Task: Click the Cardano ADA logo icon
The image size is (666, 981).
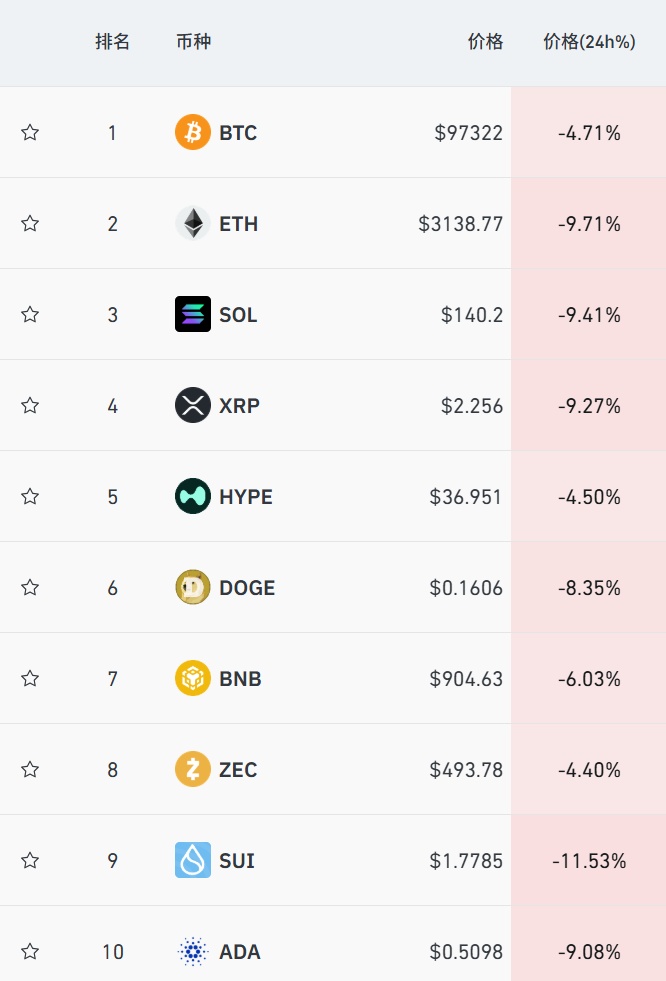Action: click(192, 951)
